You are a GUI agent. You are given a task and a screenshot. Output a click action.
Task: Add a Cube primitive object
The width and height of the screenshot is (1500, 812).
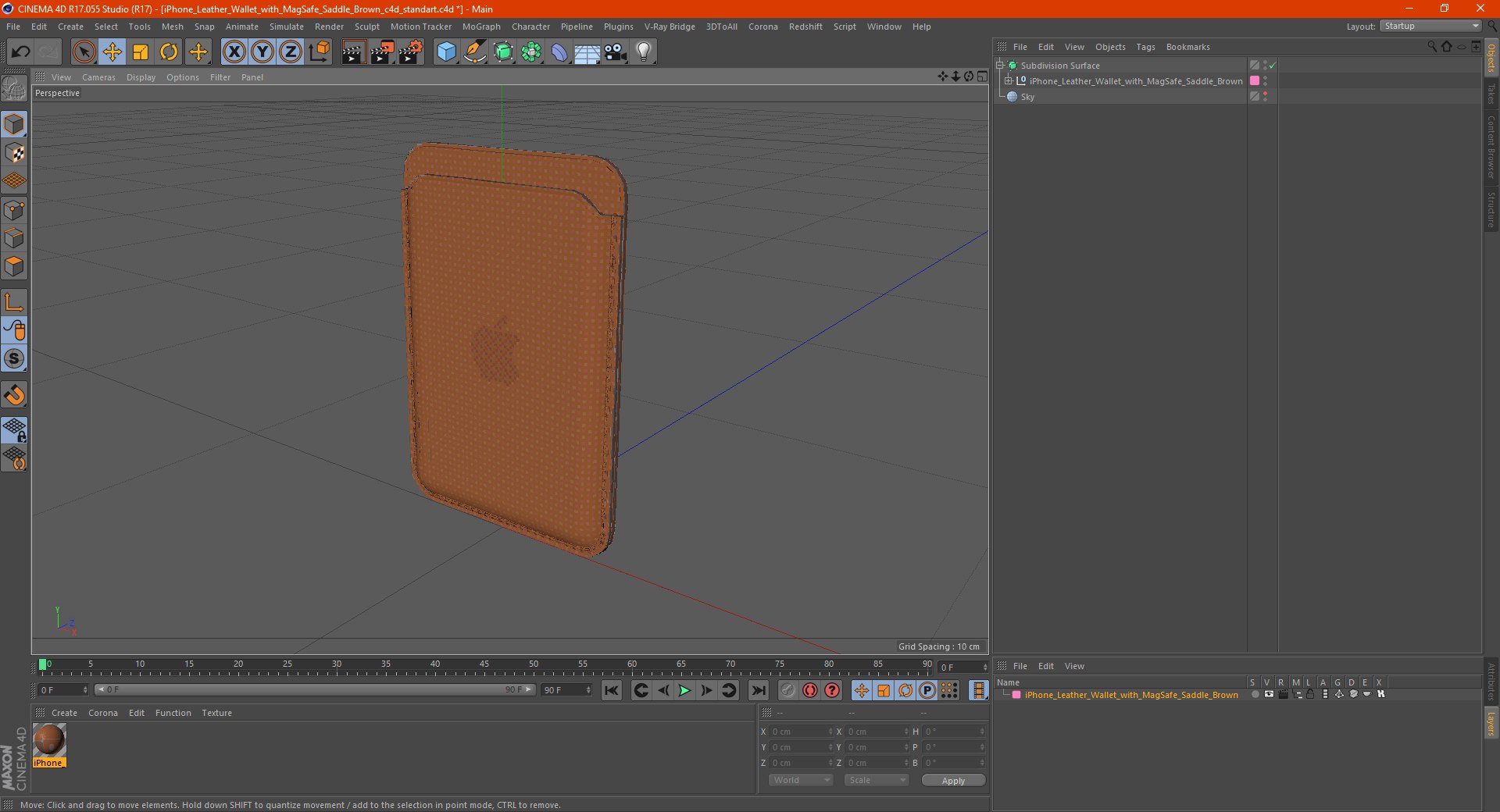click(x=446, y=52)
